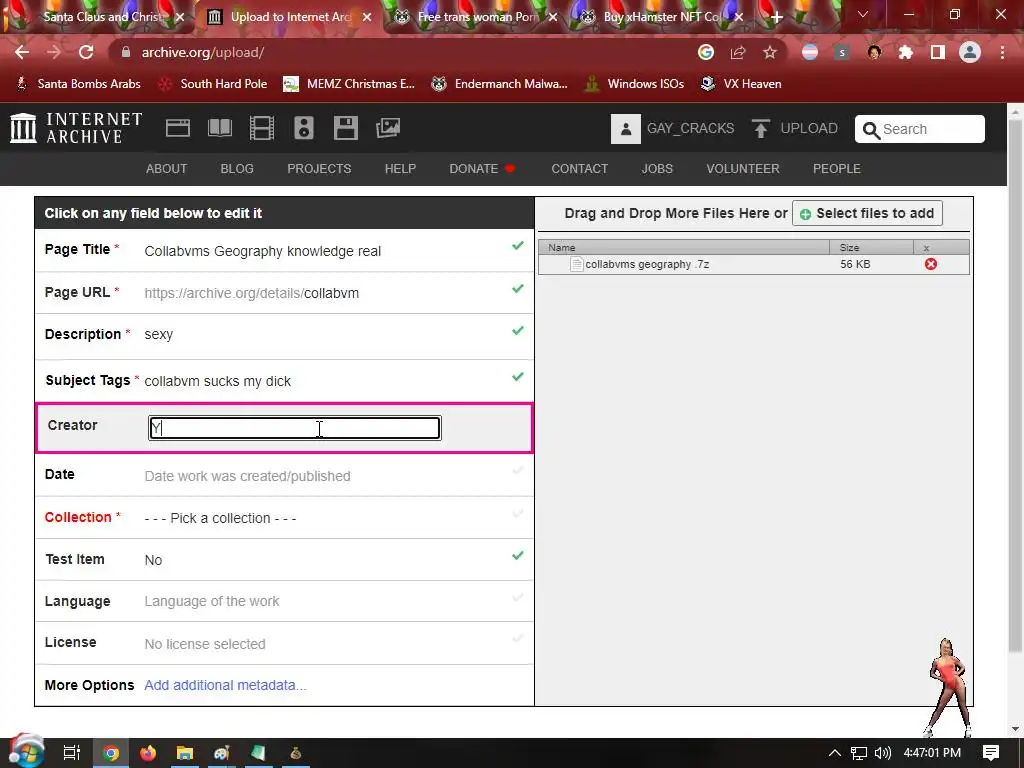Reload the current page
This screenshot has width=1024, height=768.
(86, 52)
